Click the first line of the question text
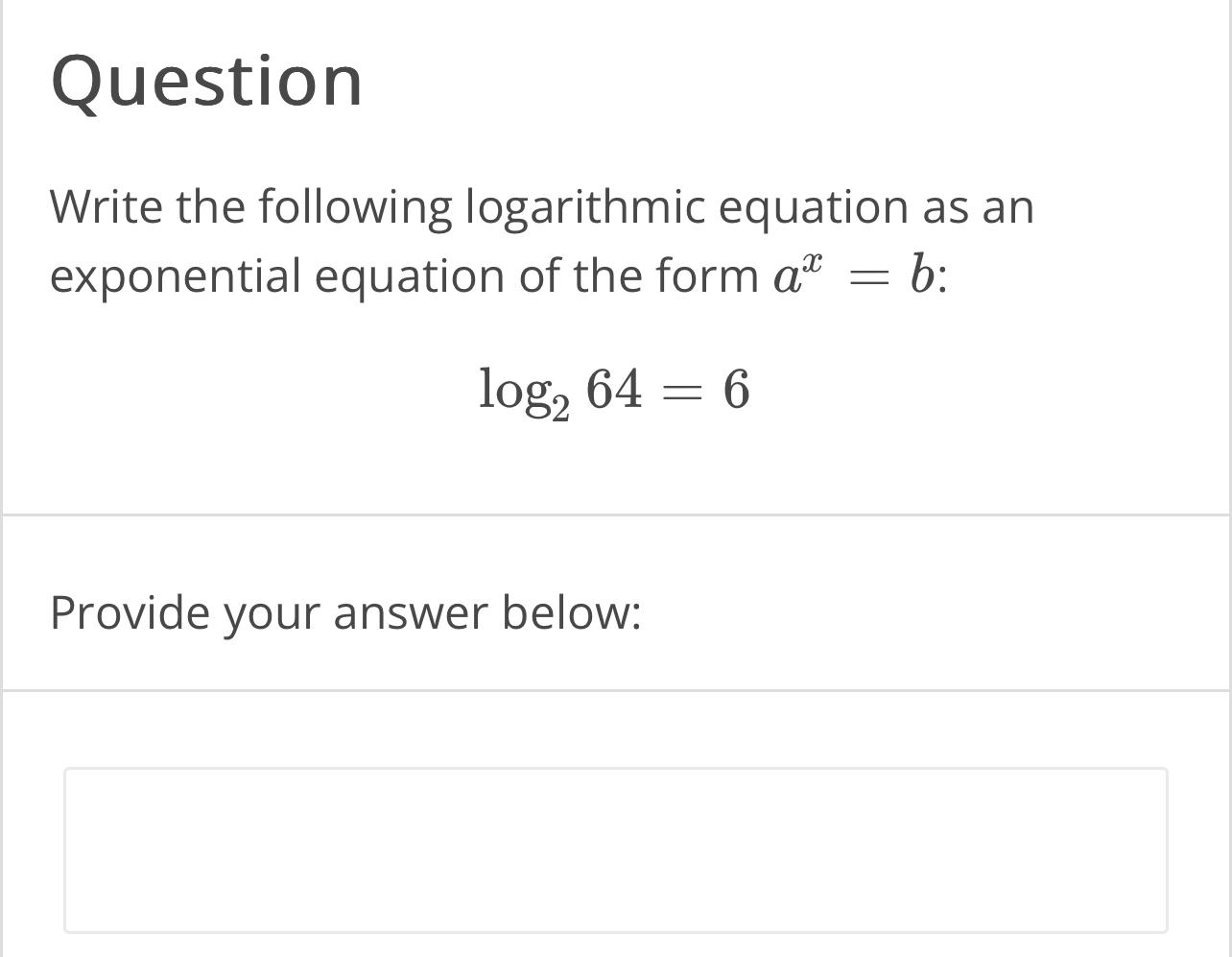Screen dimensions: 1232x957 (542, 204)
